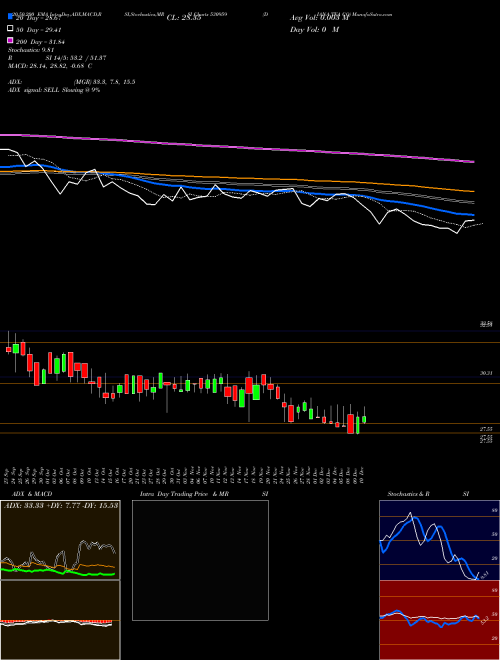This screenshot has width=500, height=660.
Task: Click the red RSI chart panel
Action: point(439,620)
